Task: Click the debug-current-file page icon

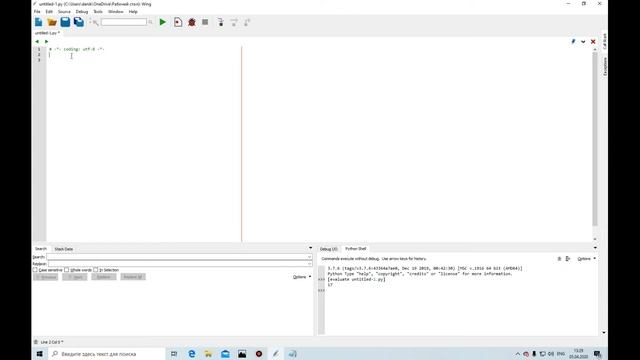Action: [x=178, y=22]
